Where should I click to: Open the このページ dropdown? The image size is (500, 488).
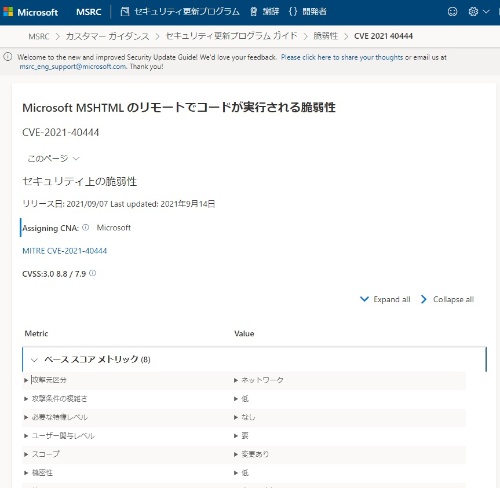coord(53,158)
